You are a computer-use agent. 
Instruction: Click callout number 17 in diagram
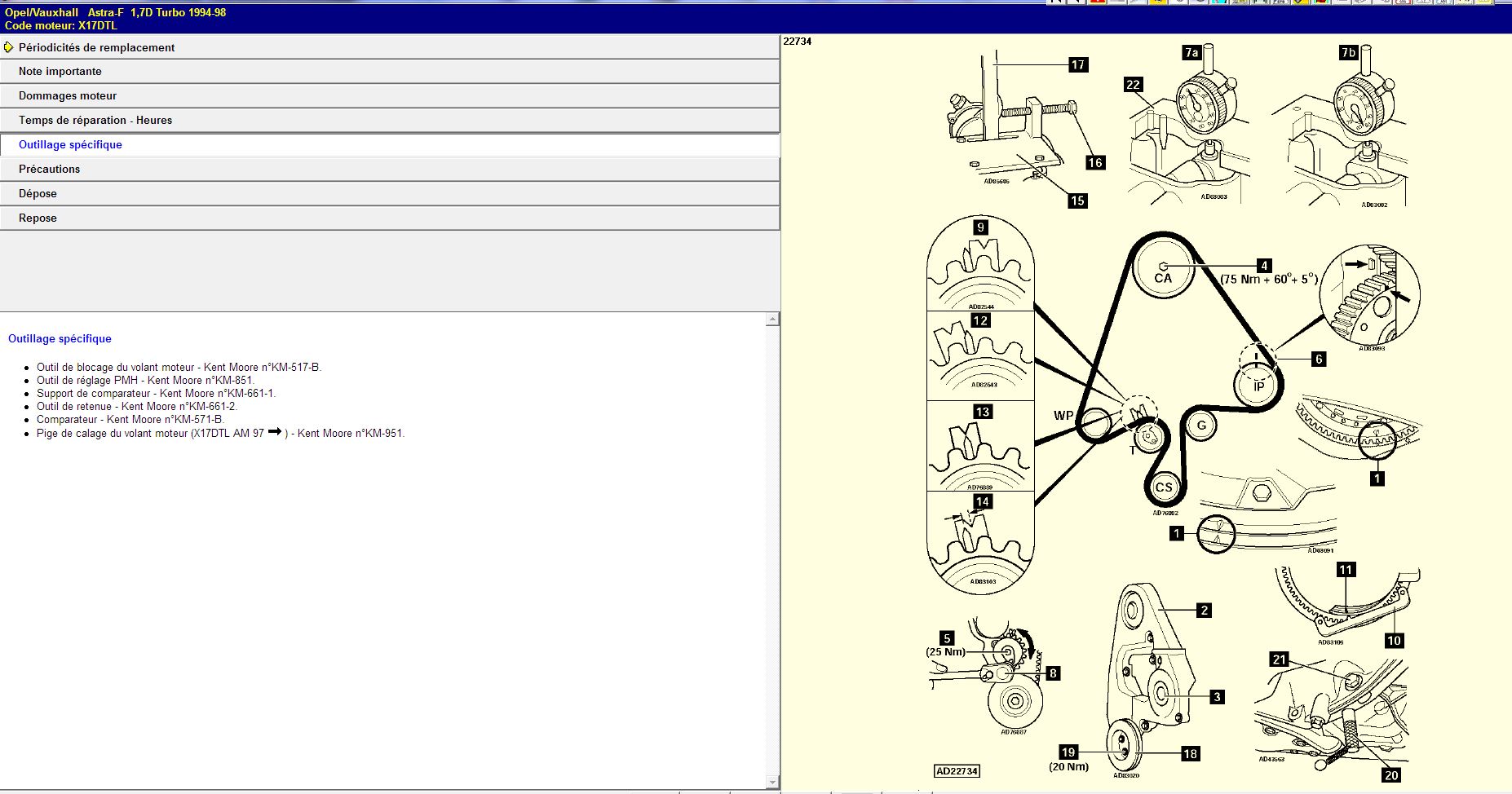click(x=1078, y=65)
